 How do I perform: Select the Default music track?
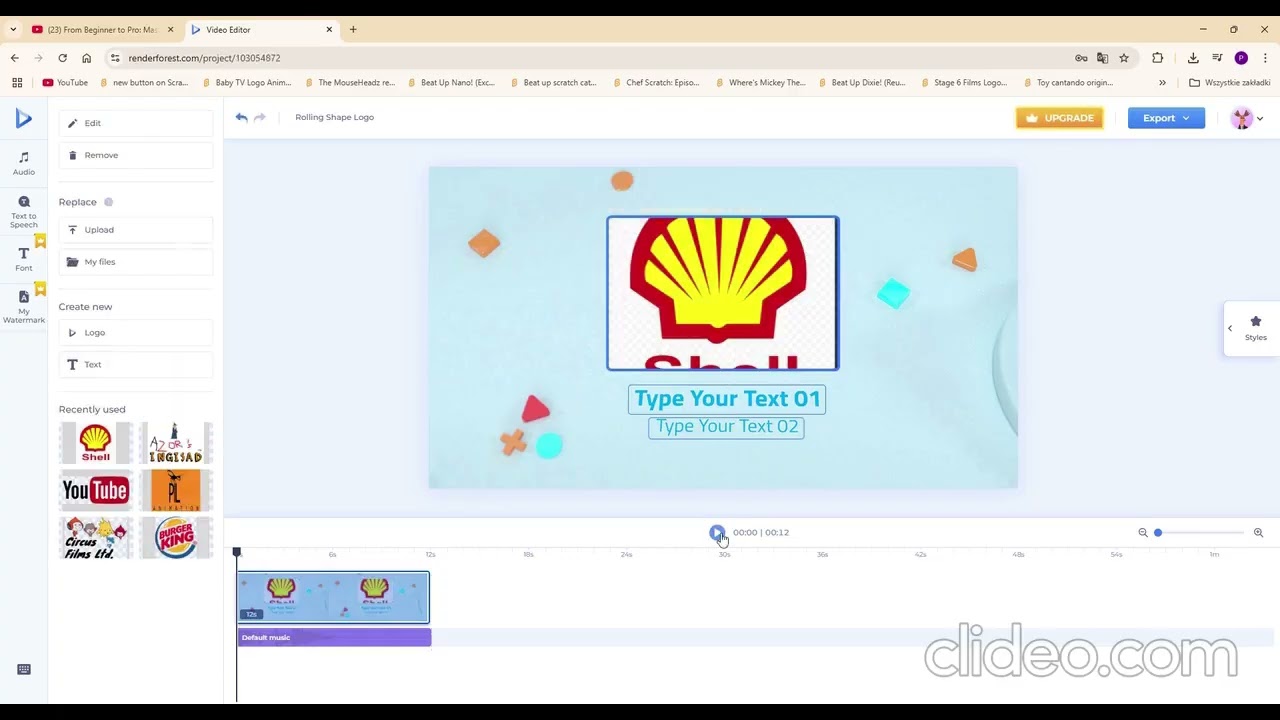point(334,637)
